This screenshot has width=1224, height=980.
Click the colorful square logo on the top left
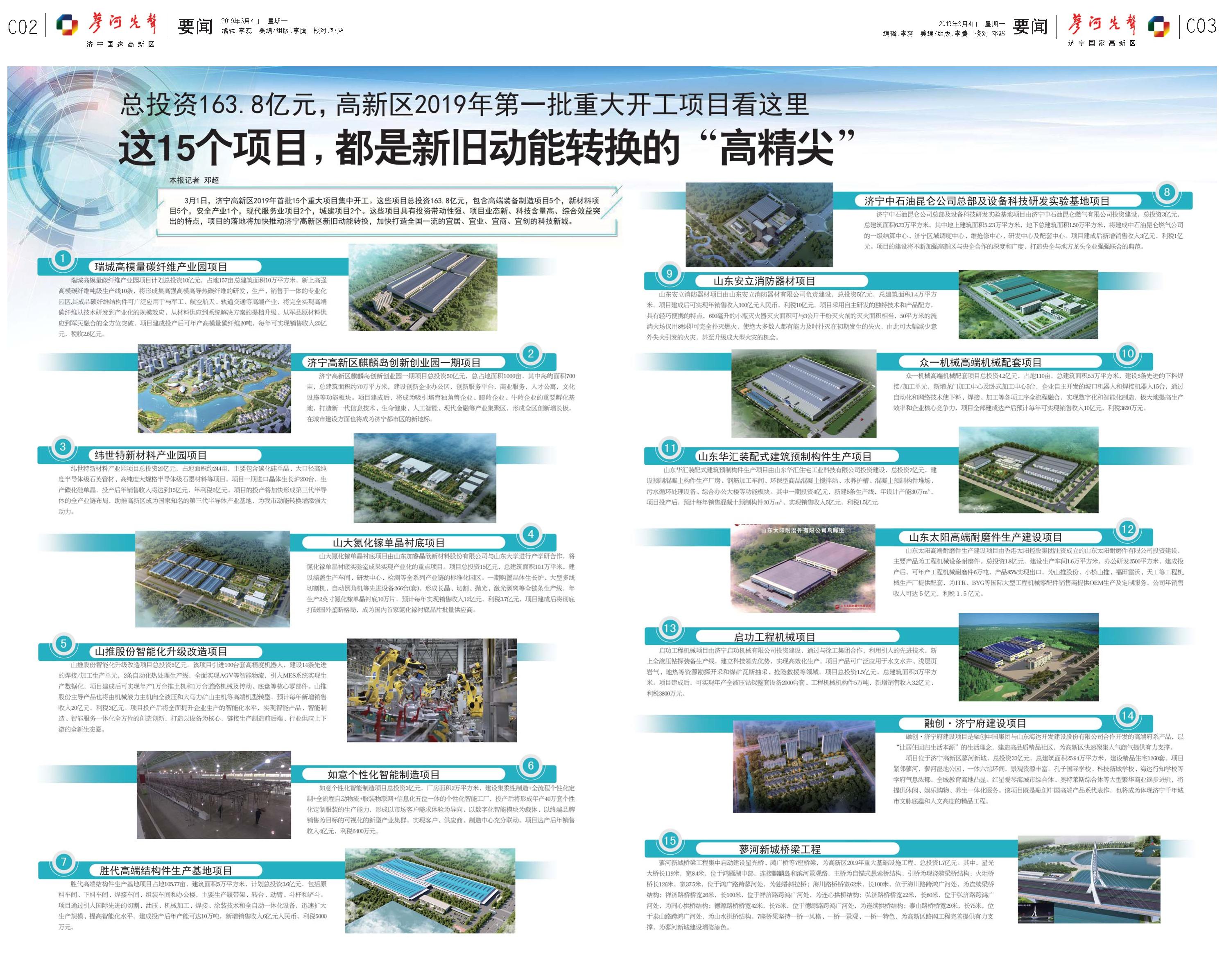(x=67, y=25)
